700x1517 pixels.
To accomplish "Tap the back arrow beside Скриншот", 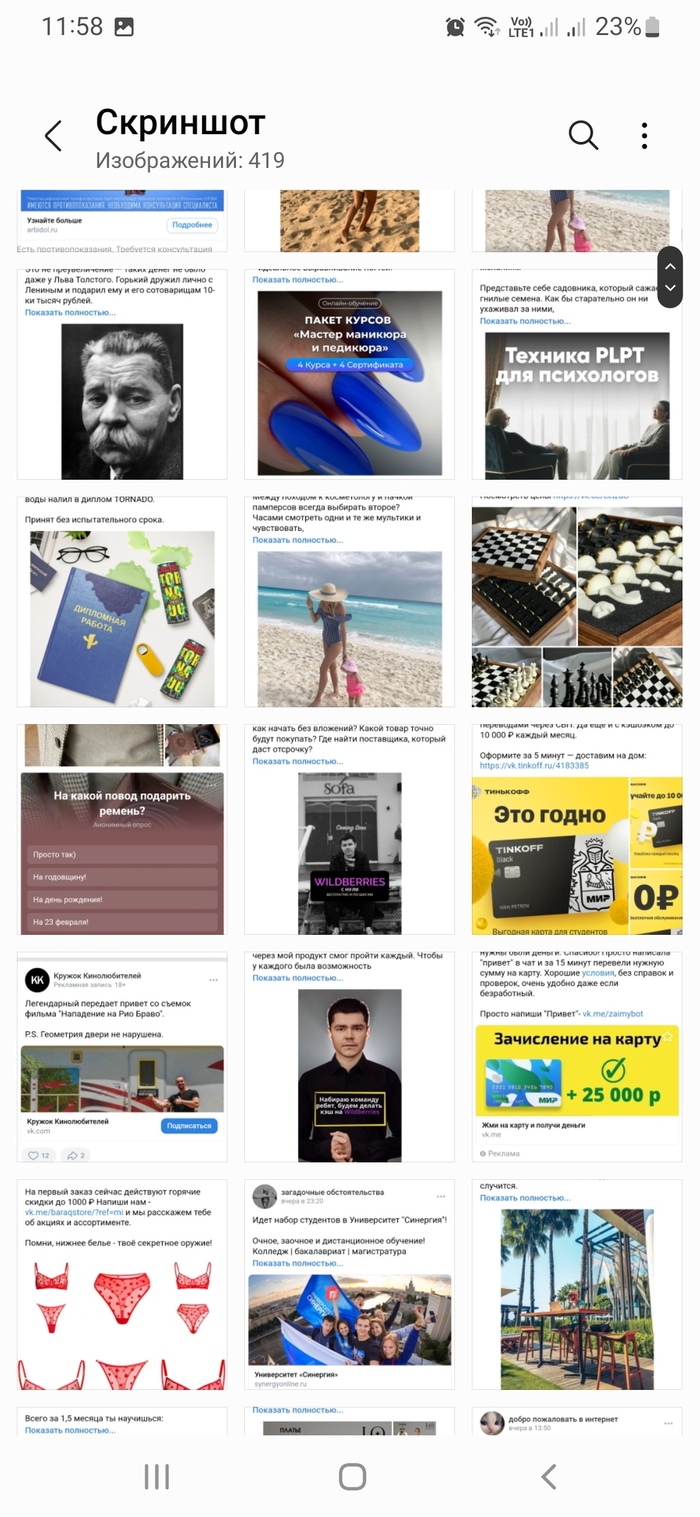I will click(x=53, y=136).
